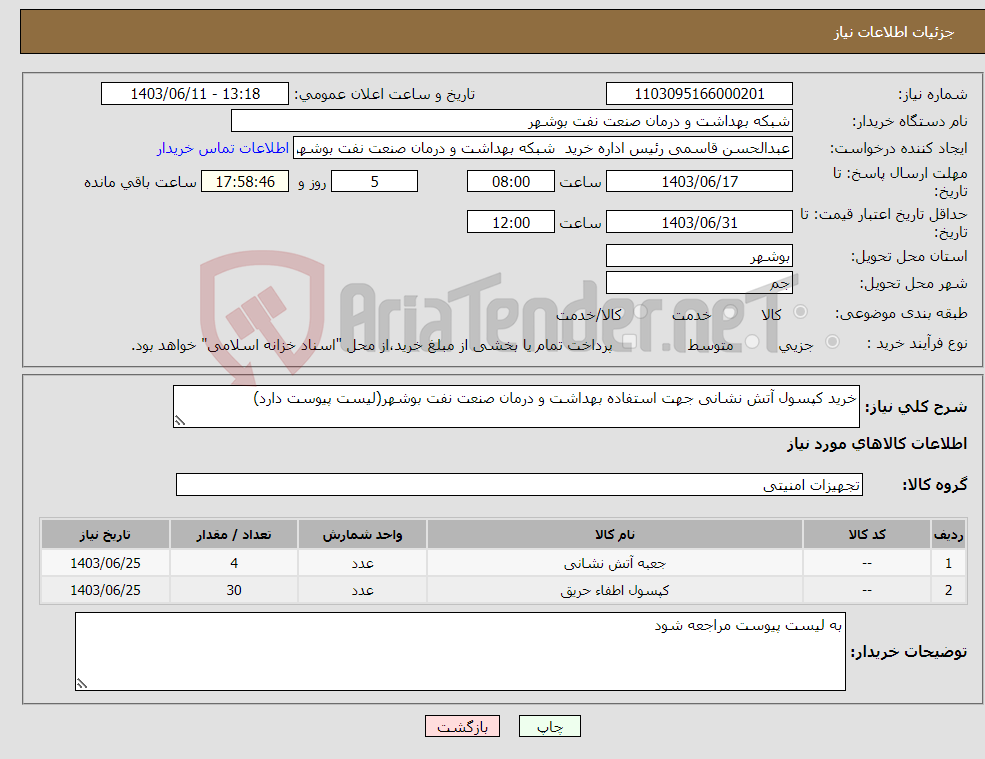This screenshot has height=759, width=985.
Task: Click the unit عدد in row 1
Action: [362, 564]
